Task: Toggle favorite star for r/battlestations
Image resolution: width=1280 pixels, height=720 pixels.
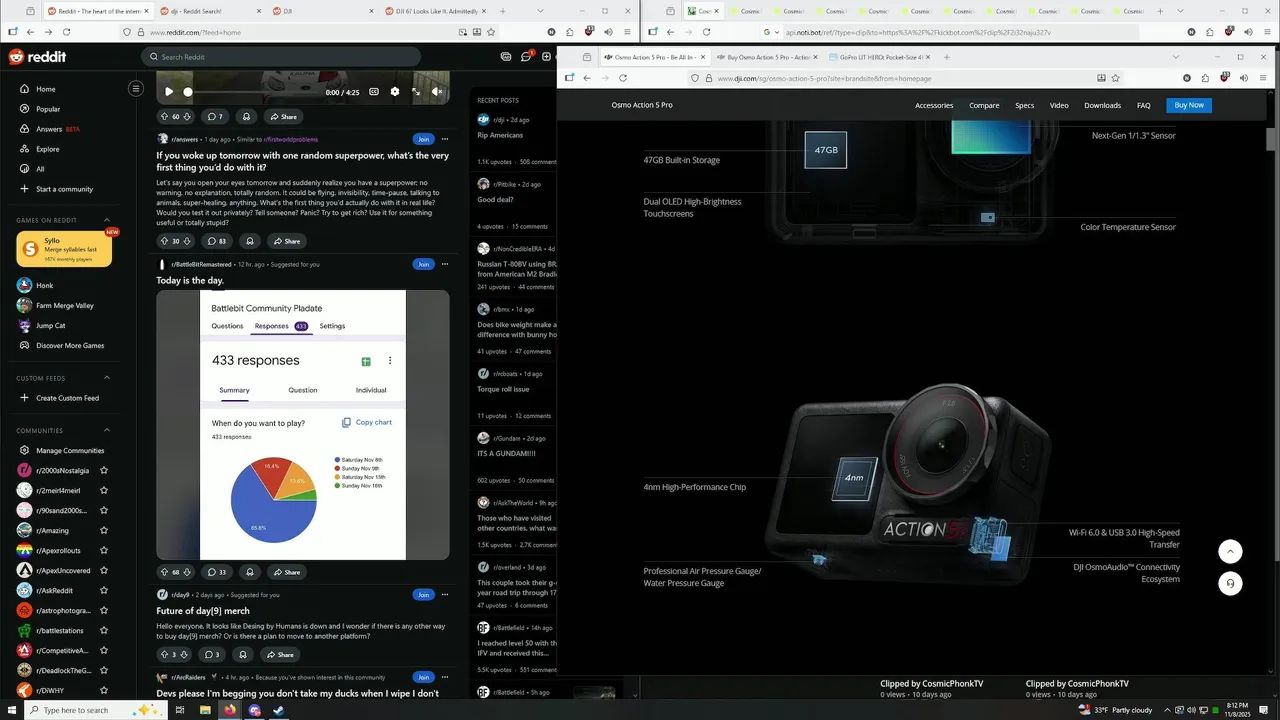Action: [x=104, y=630]
